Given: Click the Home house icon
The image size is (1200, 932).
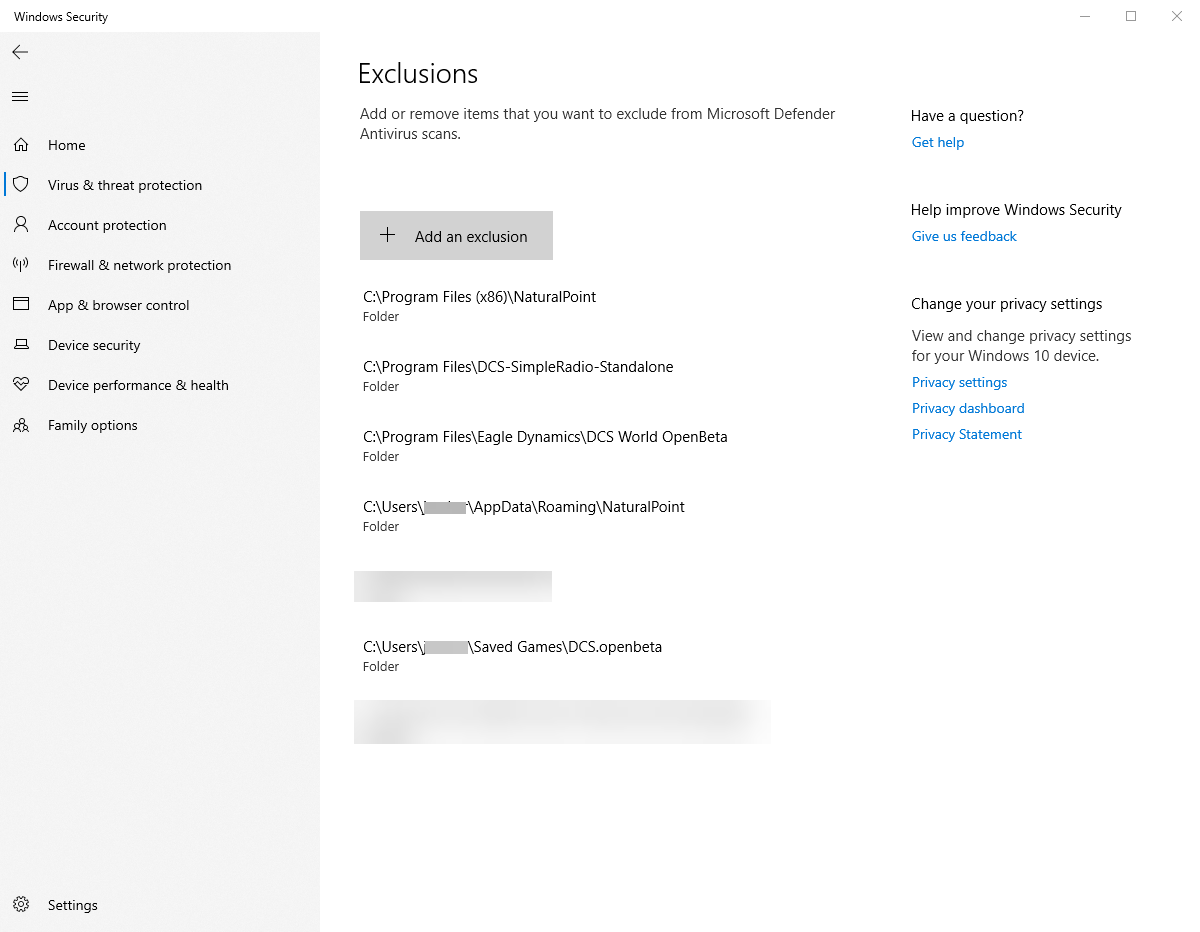Looking at the screenshot, I should coord(21,145).
